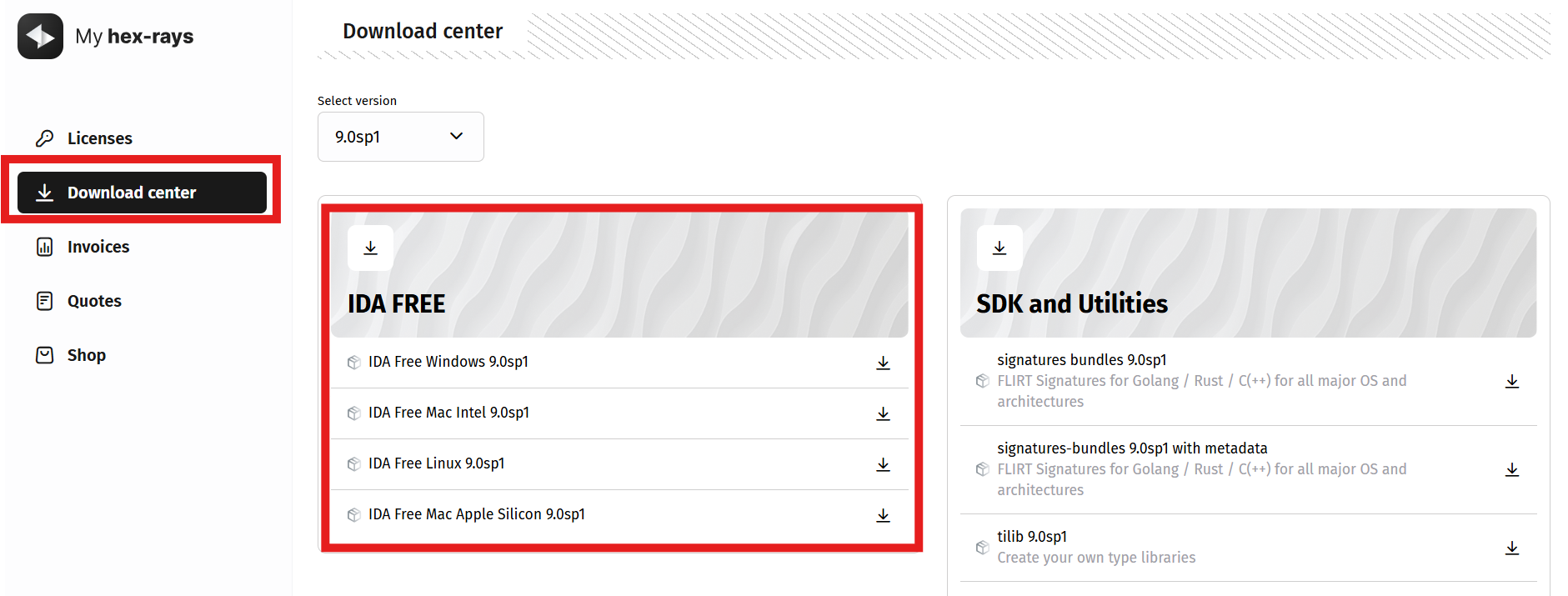Screen dimensions: 1568x596
Task: Open the Licenses page
Action: coord(99,138)
